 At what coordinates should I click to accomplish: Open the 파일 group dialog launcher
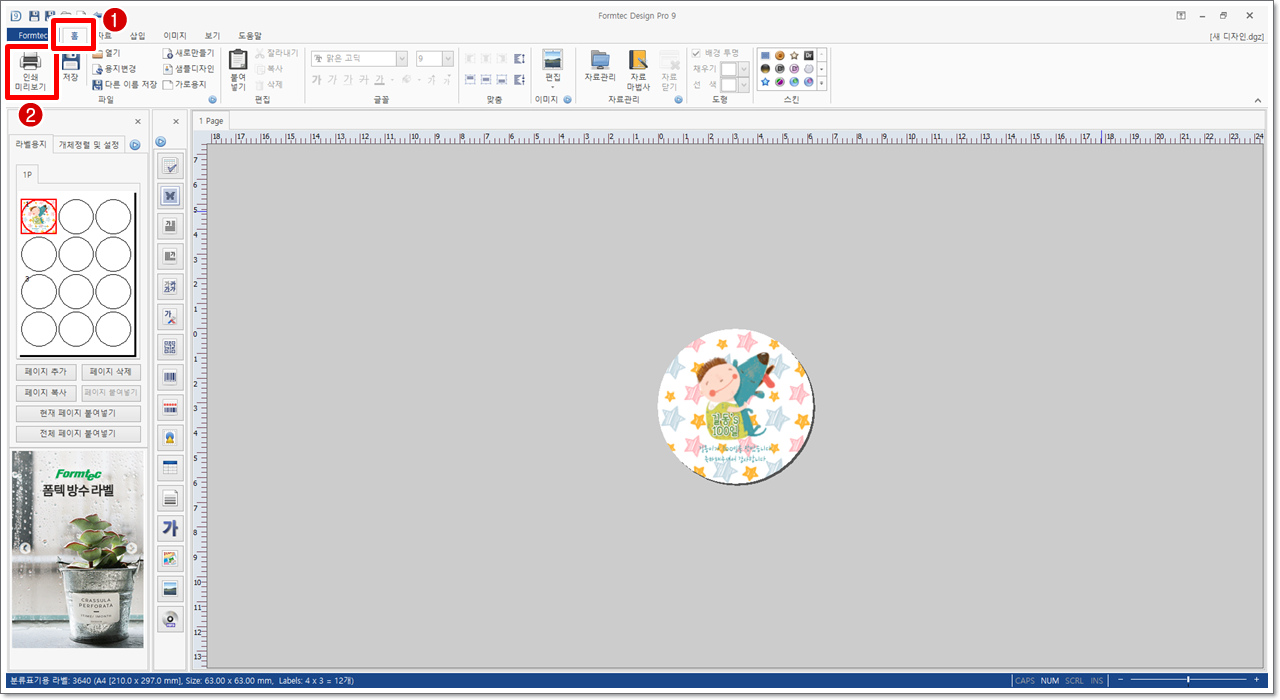coord(212,100)
